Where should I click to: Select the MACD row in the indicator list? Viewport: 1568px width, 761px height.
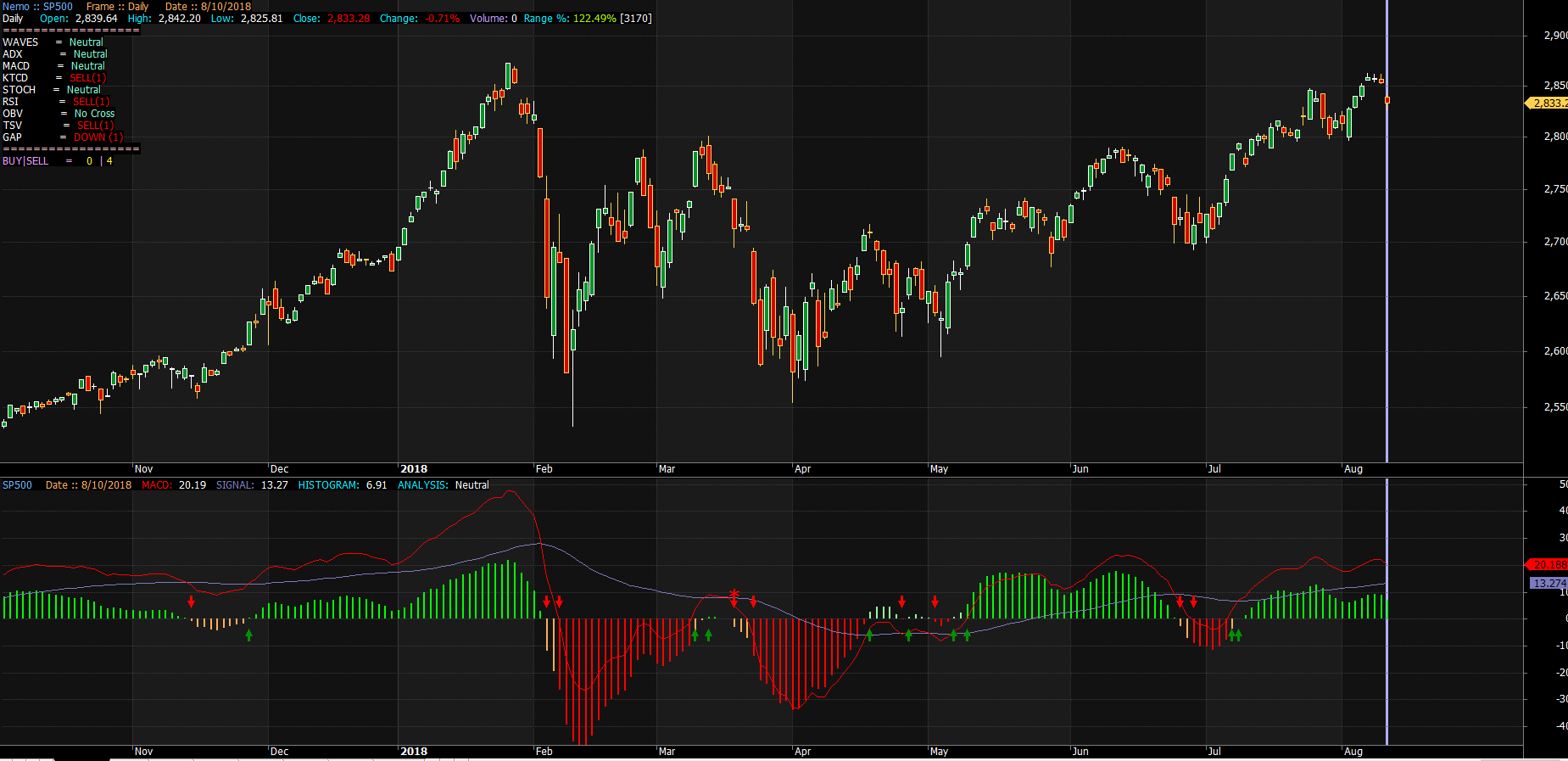click(x=53, y=65)
